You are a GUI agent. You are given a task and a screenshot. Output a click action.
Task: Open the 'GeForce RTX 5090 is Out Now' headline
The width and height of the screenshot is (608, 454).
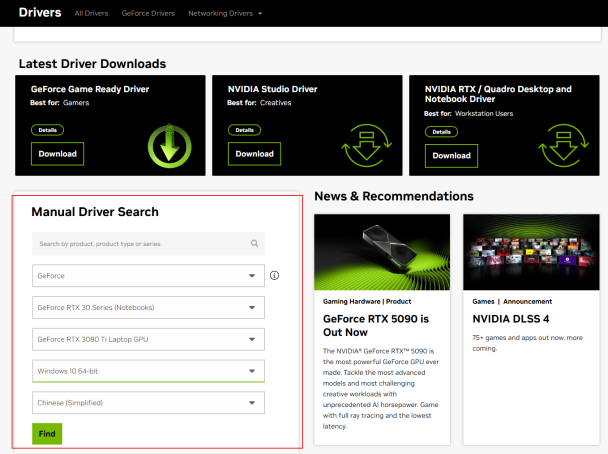point(376,326)
